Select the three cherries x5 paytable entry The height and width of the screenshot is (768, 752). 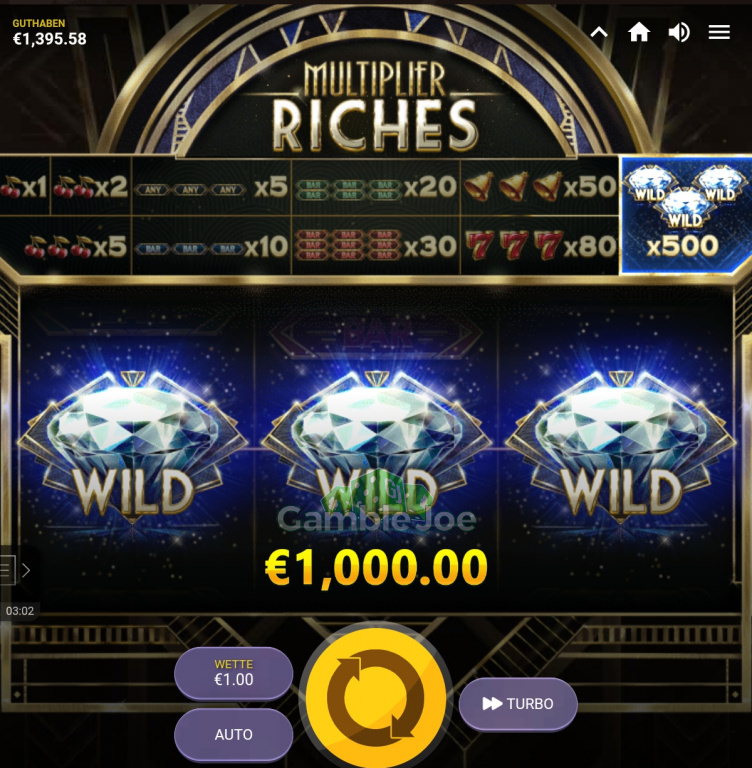coord(74,246)
